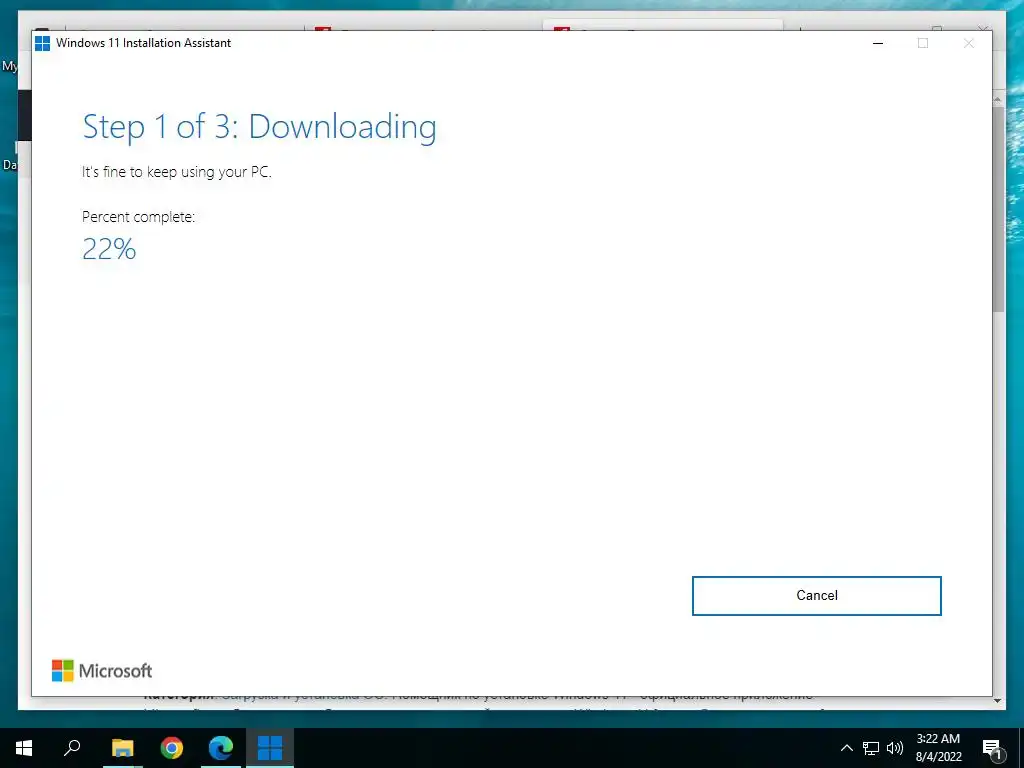Click the 22% percent complete value
1024x768 pixels.
109,249
